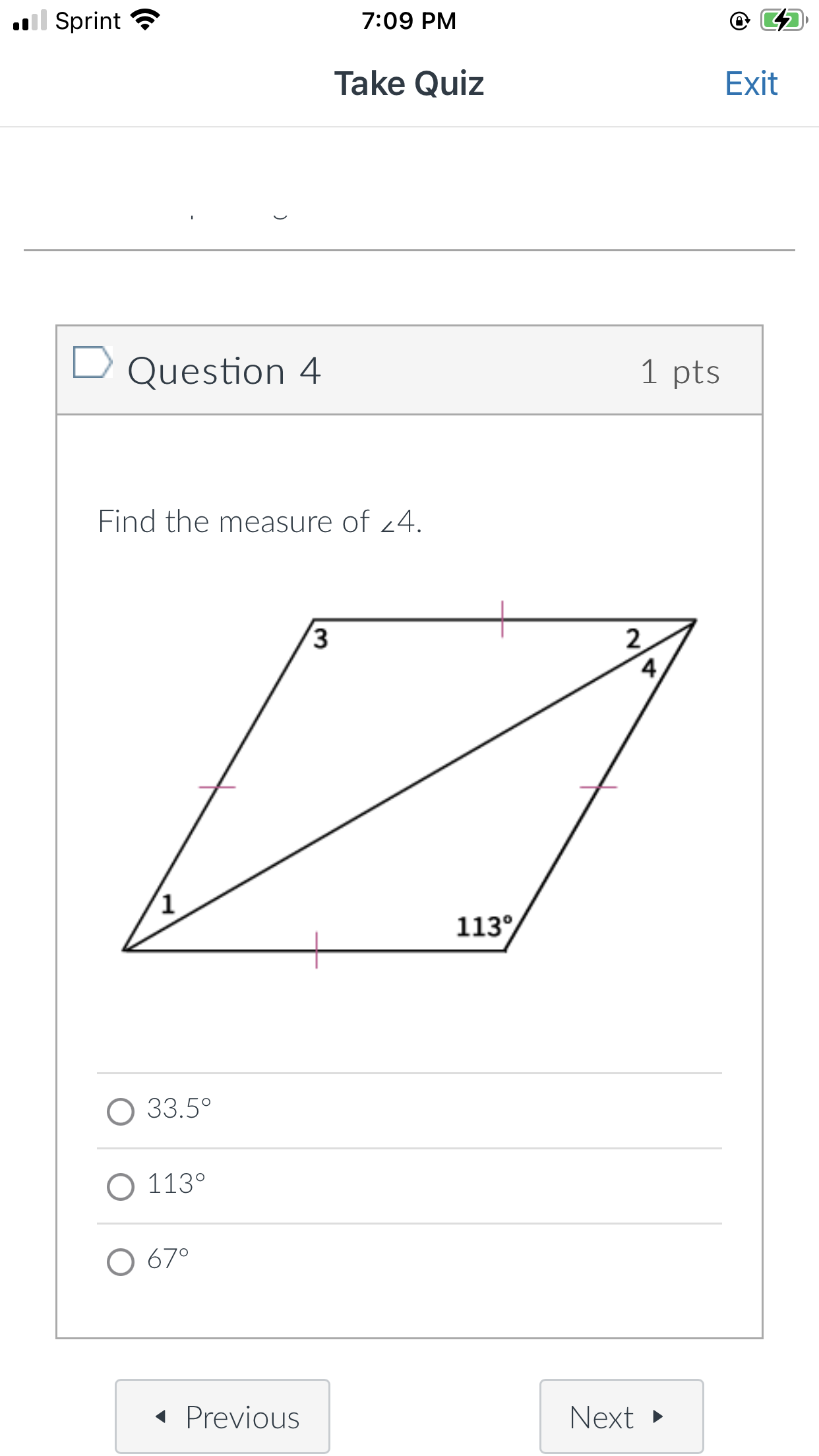
Task: Tap the Sprint carrier label
Action: [x=86, y=20]
